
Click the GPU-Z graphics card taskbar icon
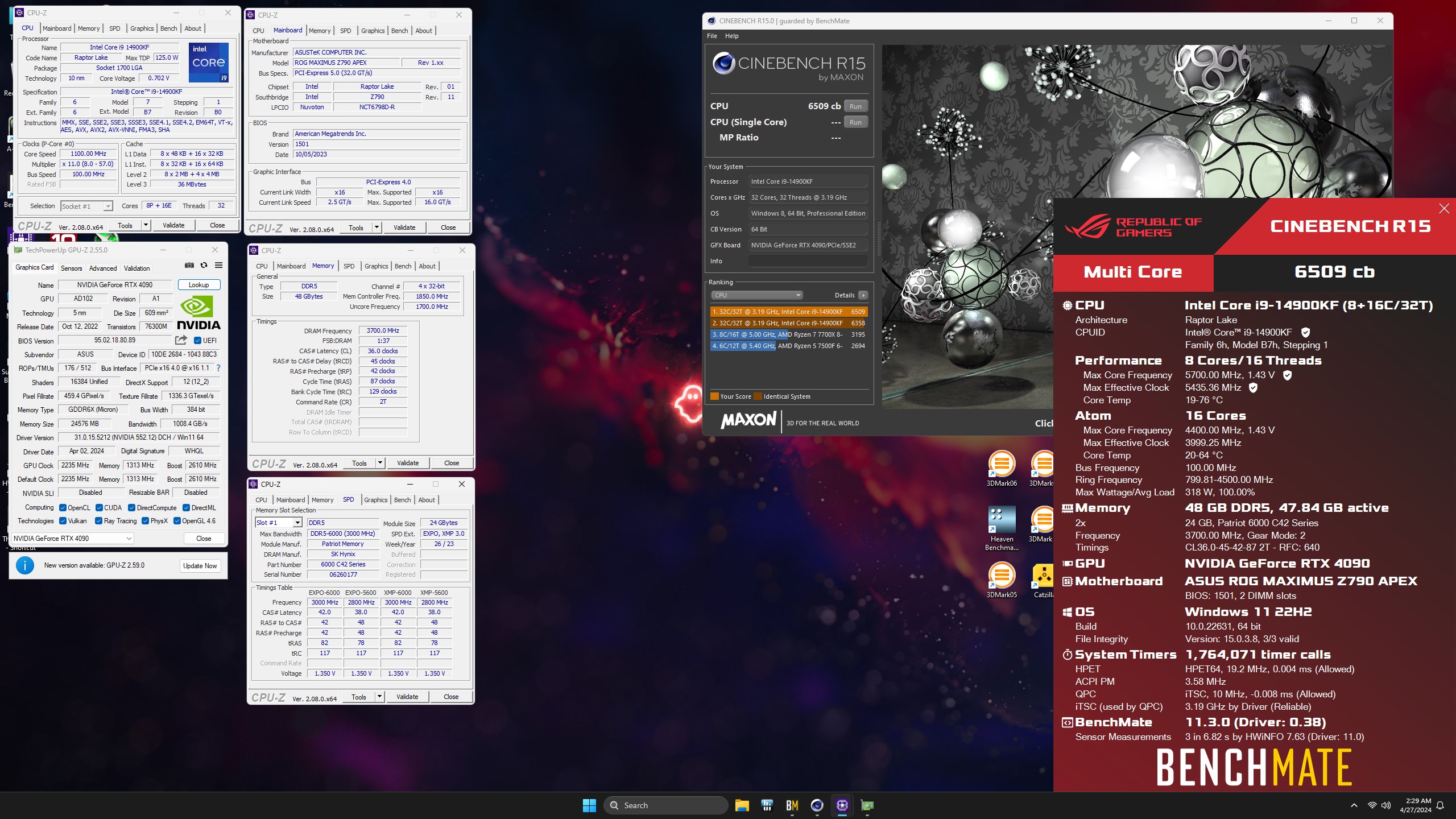pos(867,805)
